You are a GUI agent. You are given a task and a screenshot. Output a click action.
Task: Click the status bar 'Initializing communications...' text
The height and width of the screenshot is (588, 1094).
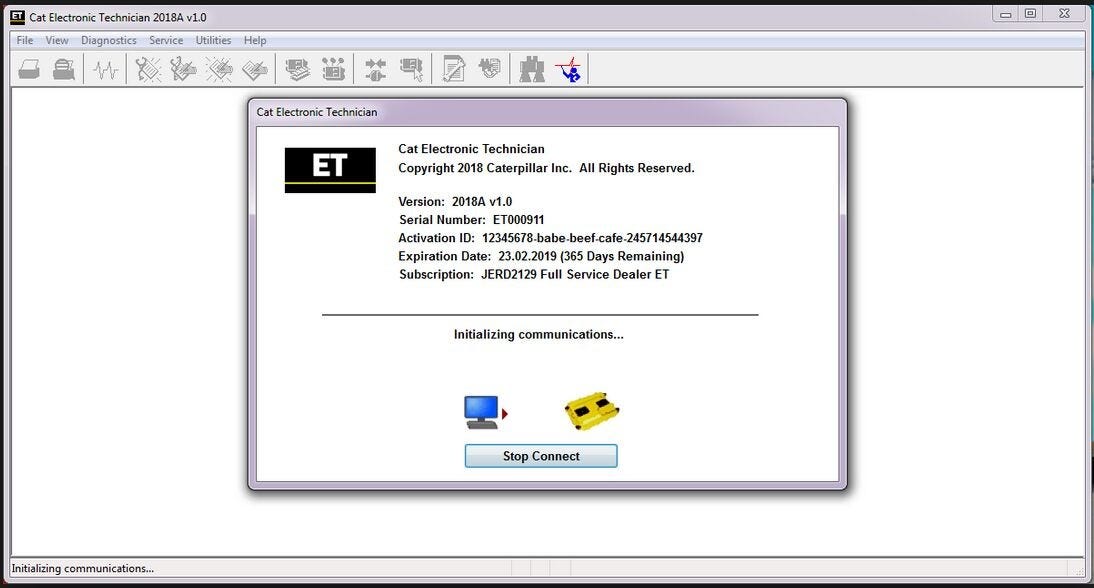point(82,568)
